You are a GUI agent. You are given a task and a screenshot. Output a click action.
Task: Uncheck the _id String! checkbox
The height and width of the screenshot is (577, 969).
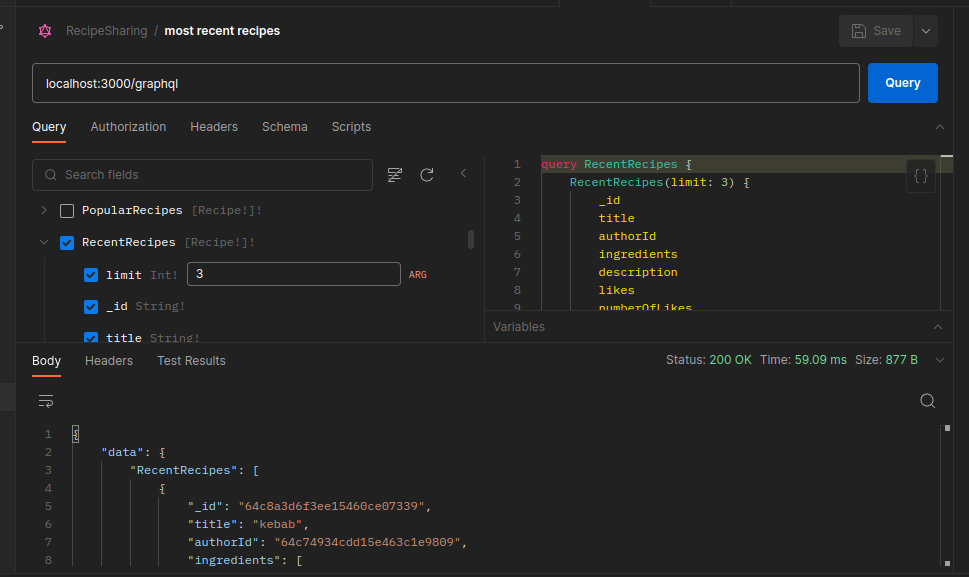[91, 307]
